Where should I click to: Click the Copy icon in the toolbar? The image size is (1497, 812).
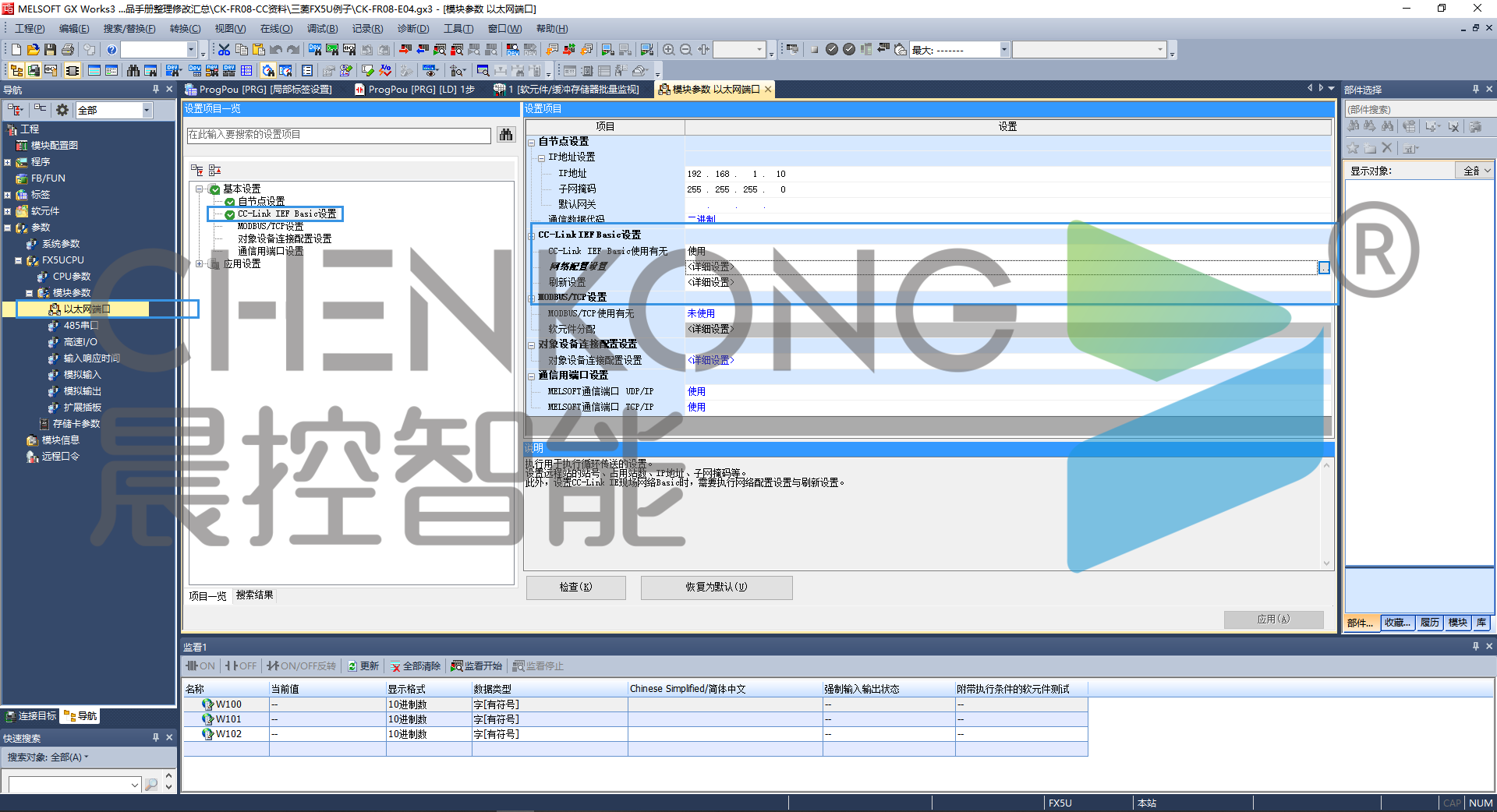(242, 50)
